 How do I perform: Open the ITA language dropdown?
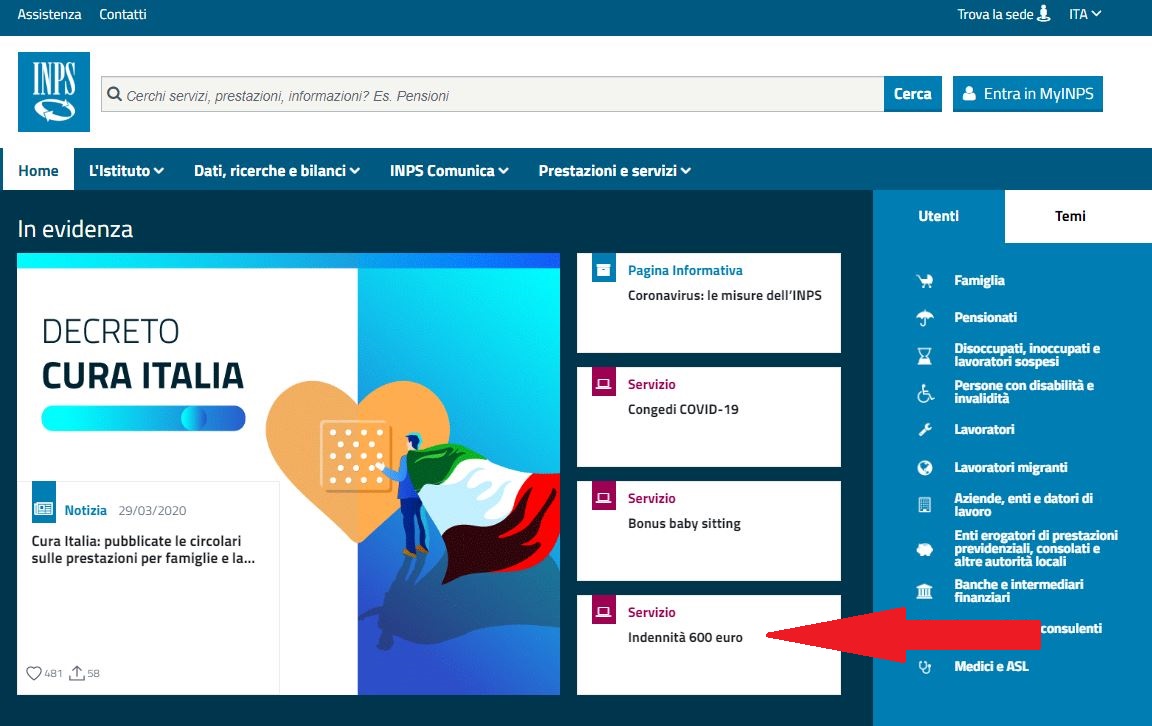[1084, 14]
